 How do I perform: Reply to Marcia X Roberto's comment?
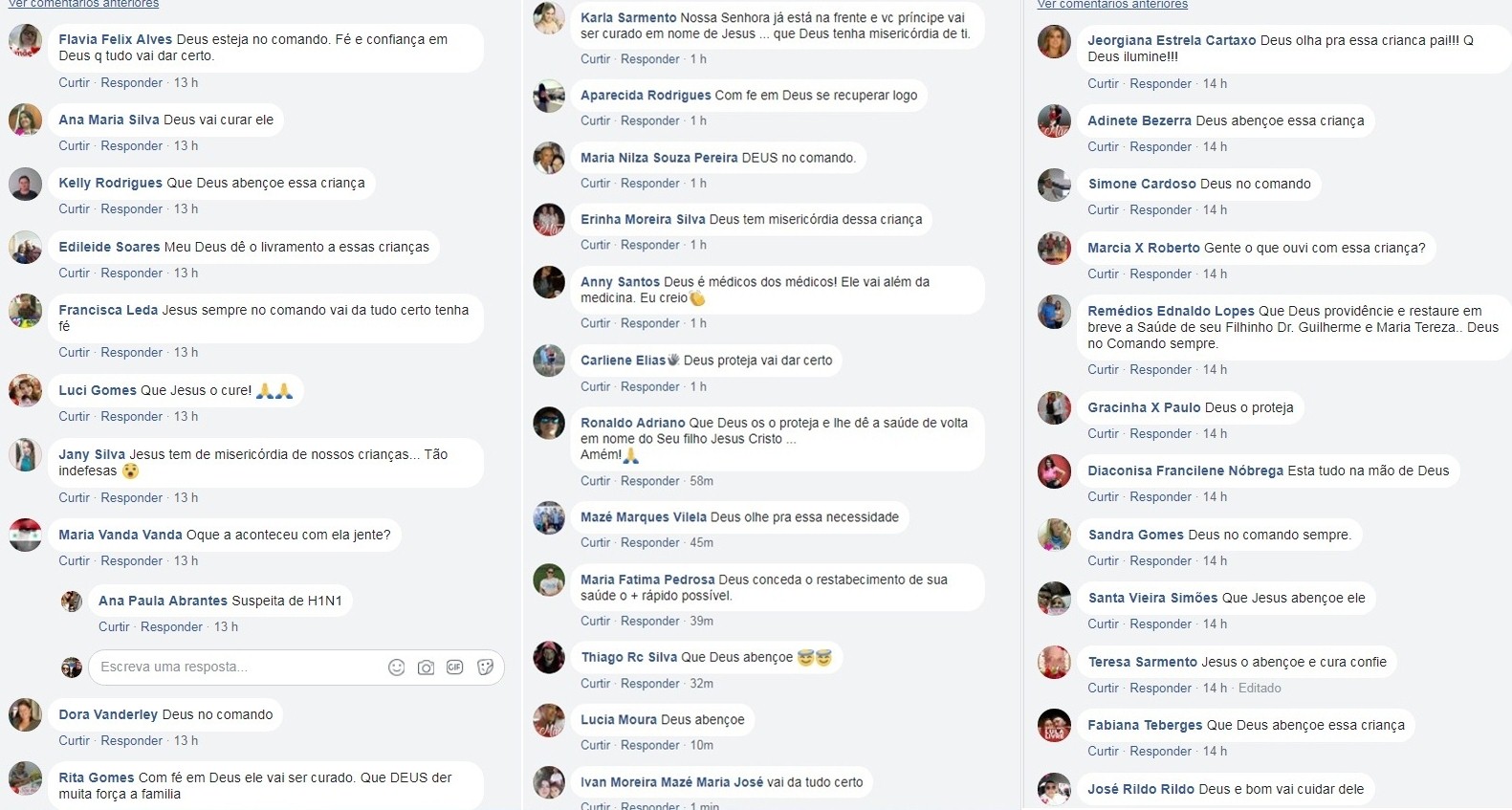[1161, 274]
